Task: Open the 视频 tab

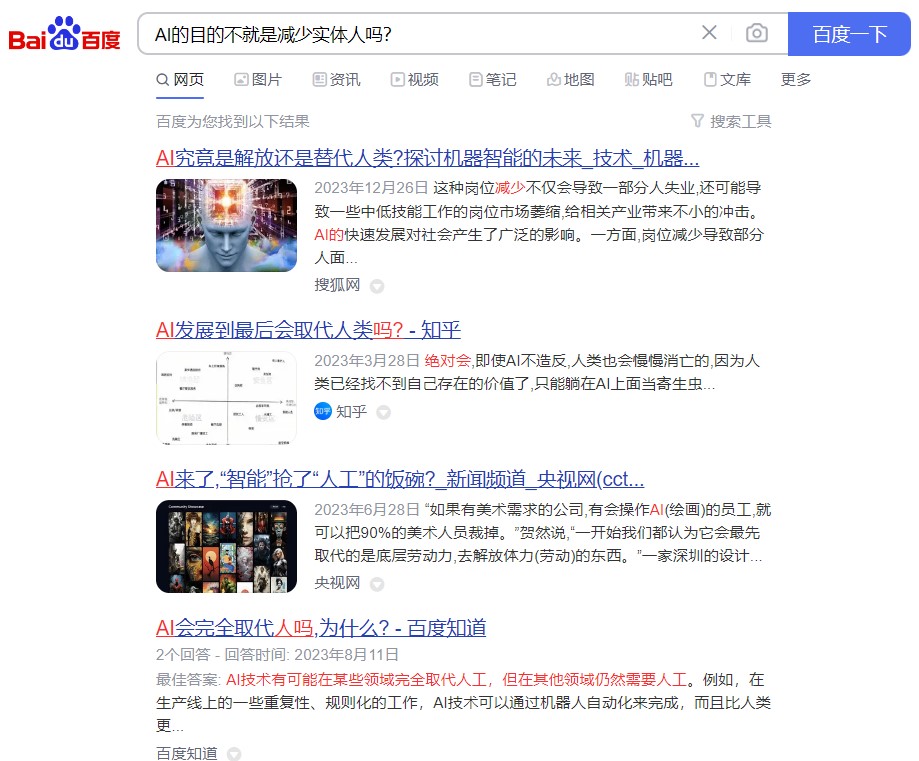Action: pyautogui.click(x=415, y=80)
